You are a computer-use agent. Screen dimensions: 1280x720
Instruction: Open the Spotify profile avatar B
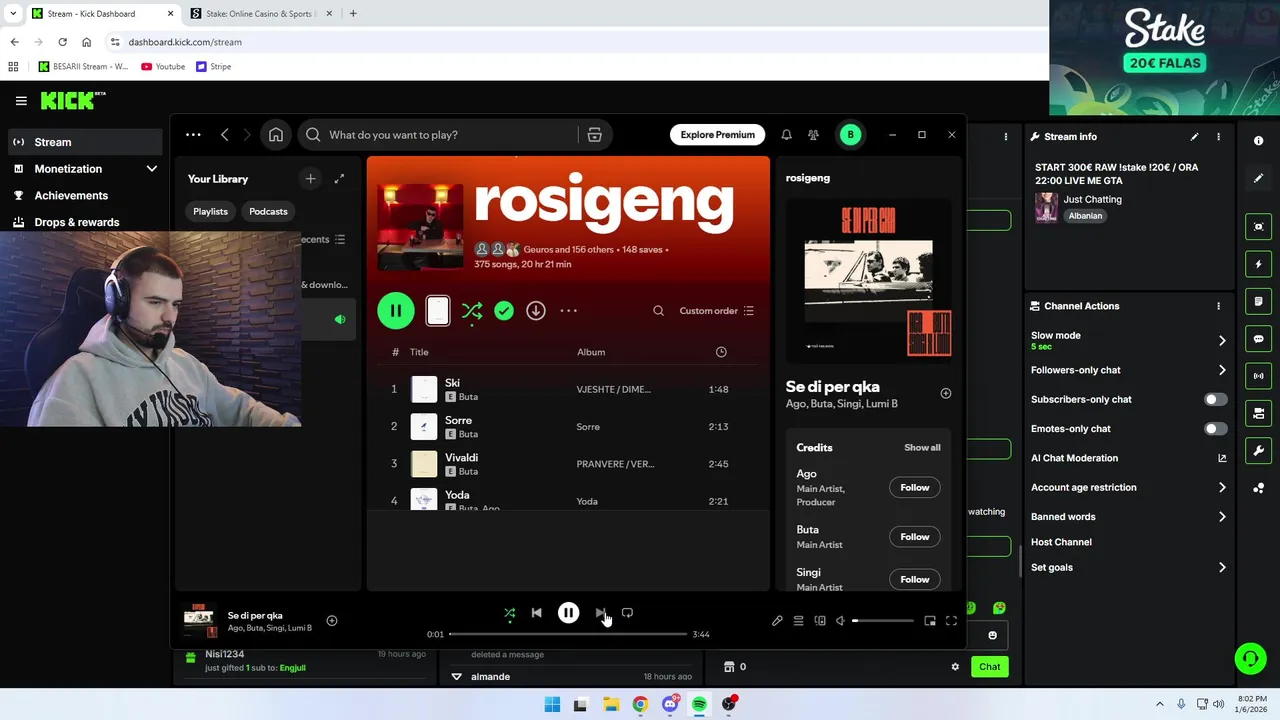(850, 135)
